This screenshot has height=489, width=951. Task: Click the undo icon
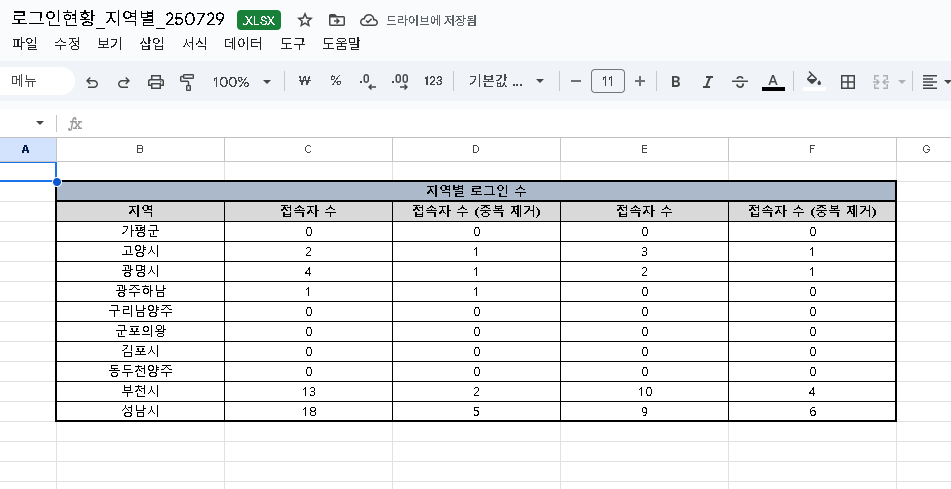tap(92, 82)
